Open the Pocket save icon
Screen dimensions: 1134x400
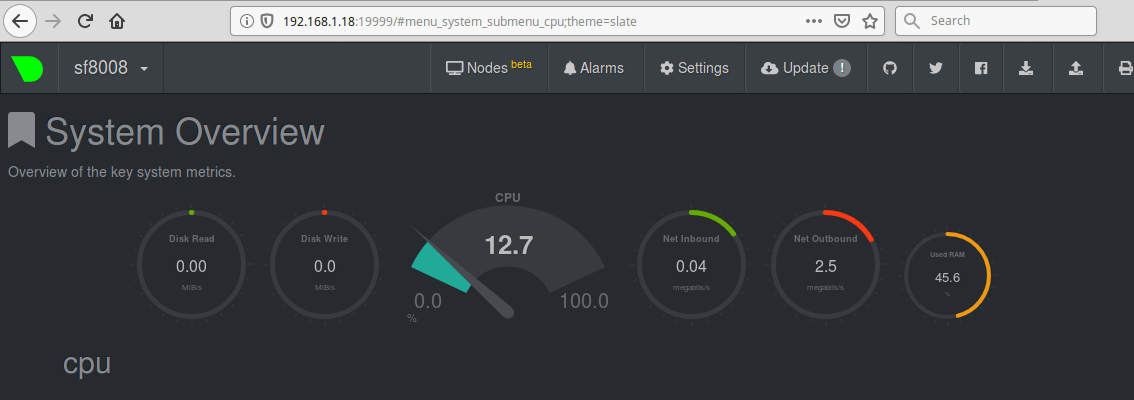click(843, 20)
